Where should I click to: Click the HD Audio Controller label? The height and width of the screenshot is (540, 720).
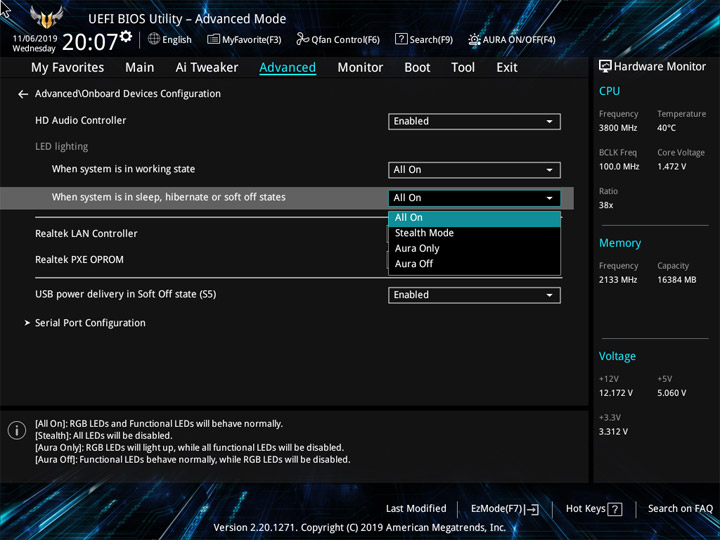click(x=80, y=120)
